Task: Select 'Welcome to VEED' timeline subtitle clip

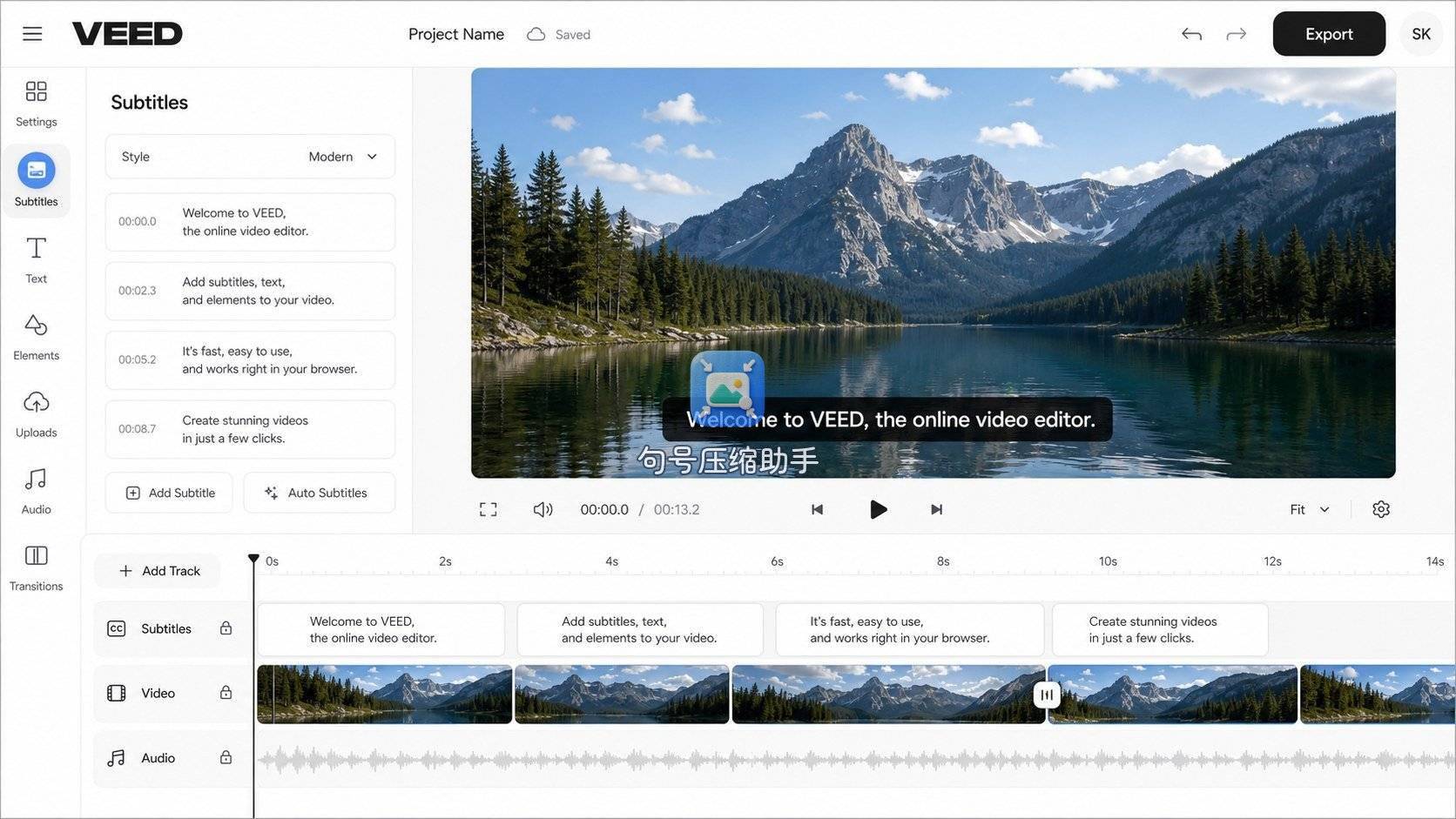Action: [381, 629]
